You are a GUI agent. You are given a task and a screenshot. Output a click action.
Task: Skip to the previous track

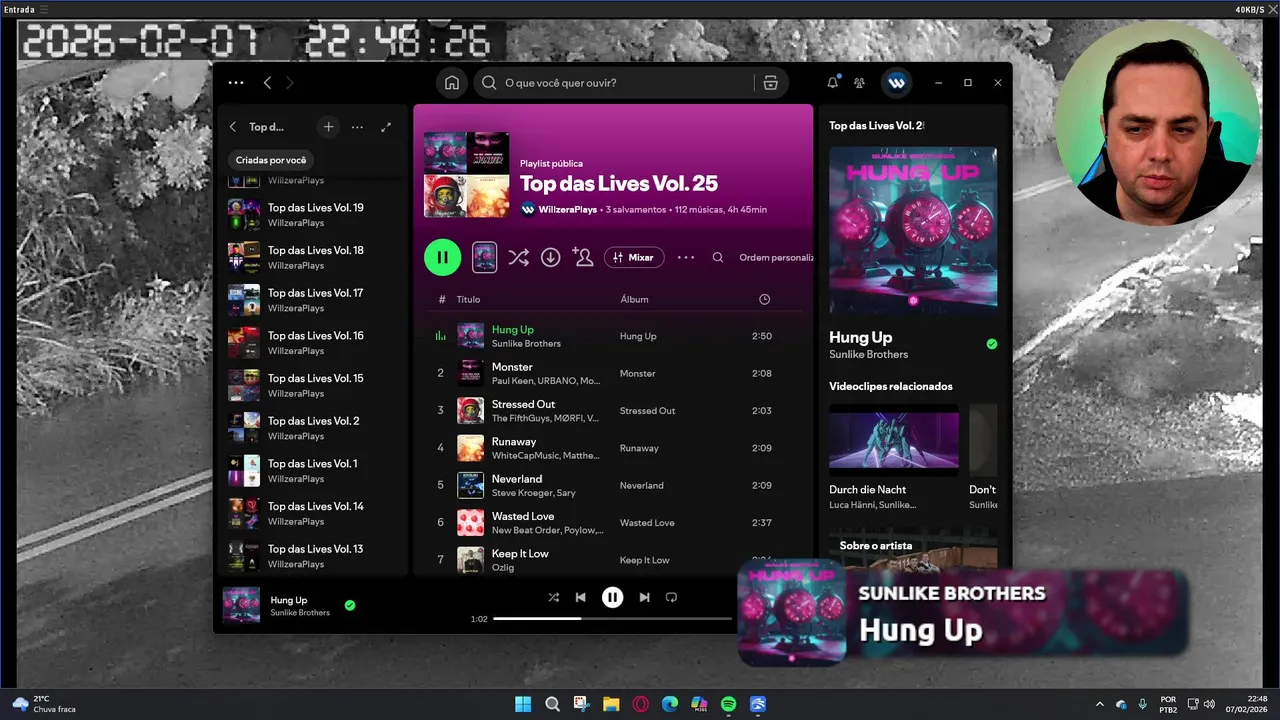(580, 597)
